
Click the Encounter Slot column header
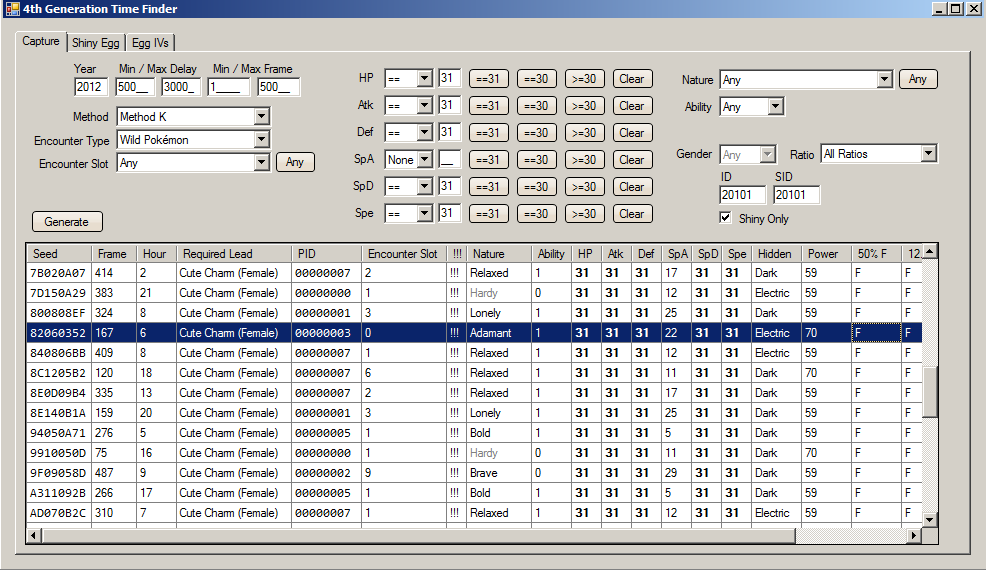point(404,254)
